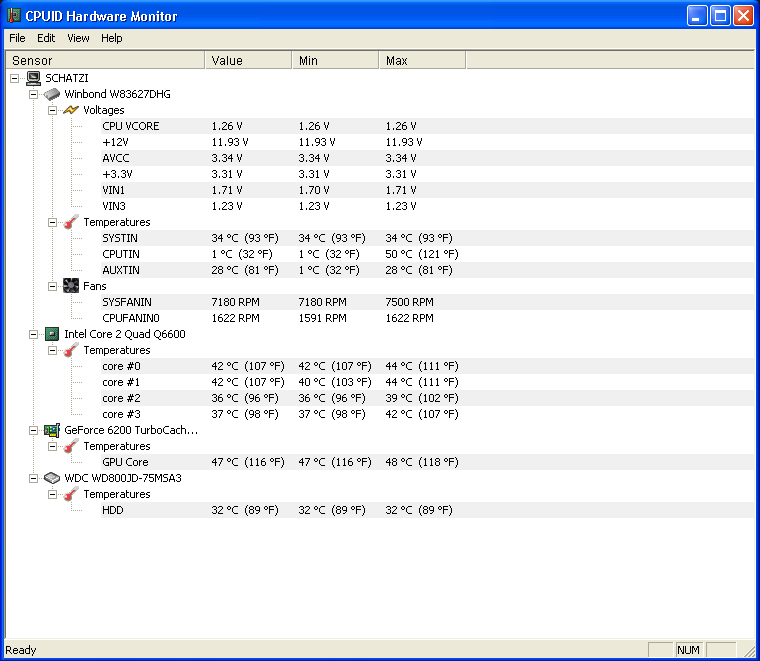Click the Intel Core 2 Quad CPU icon
The width and height of the screenshot is (760, 661).
(x=52, y=334)
